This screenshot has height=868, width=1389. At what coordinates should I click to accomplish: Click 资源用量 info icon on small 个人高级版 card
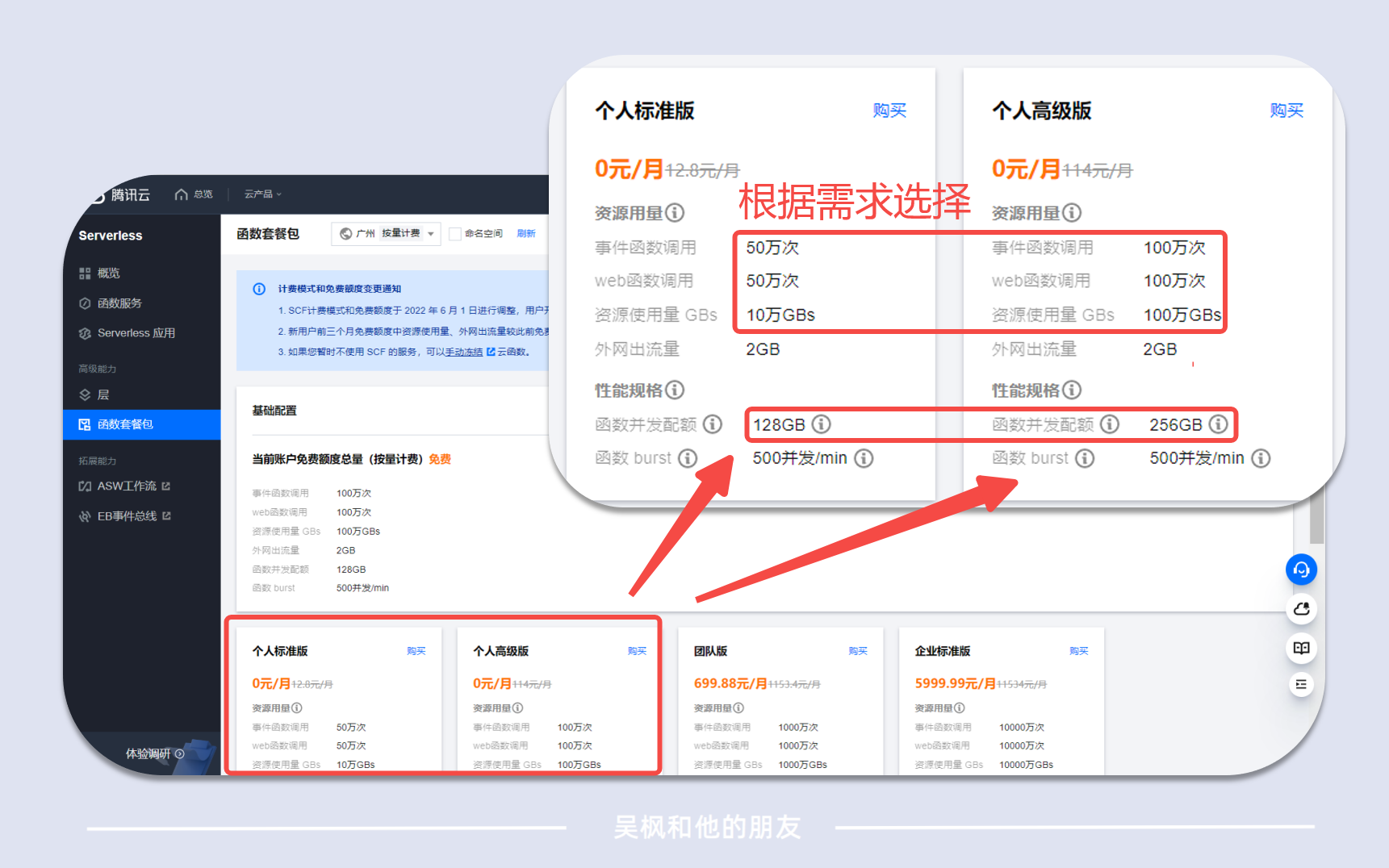pyautogui.click(x=518, y=708)
